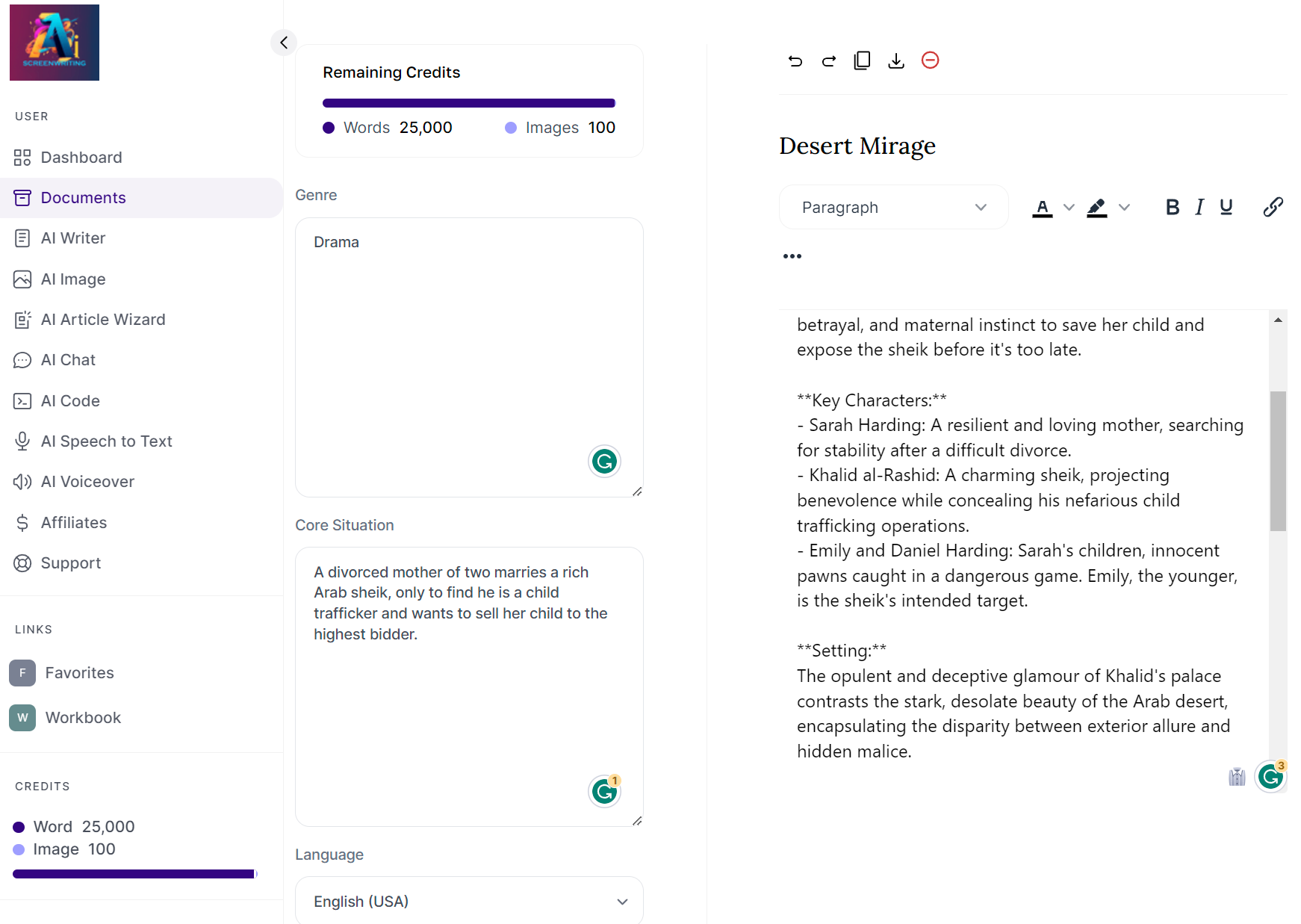Click the highlight color marker icon
1301x924 pixels.
pyautogui.click(x=1096, y=207)
